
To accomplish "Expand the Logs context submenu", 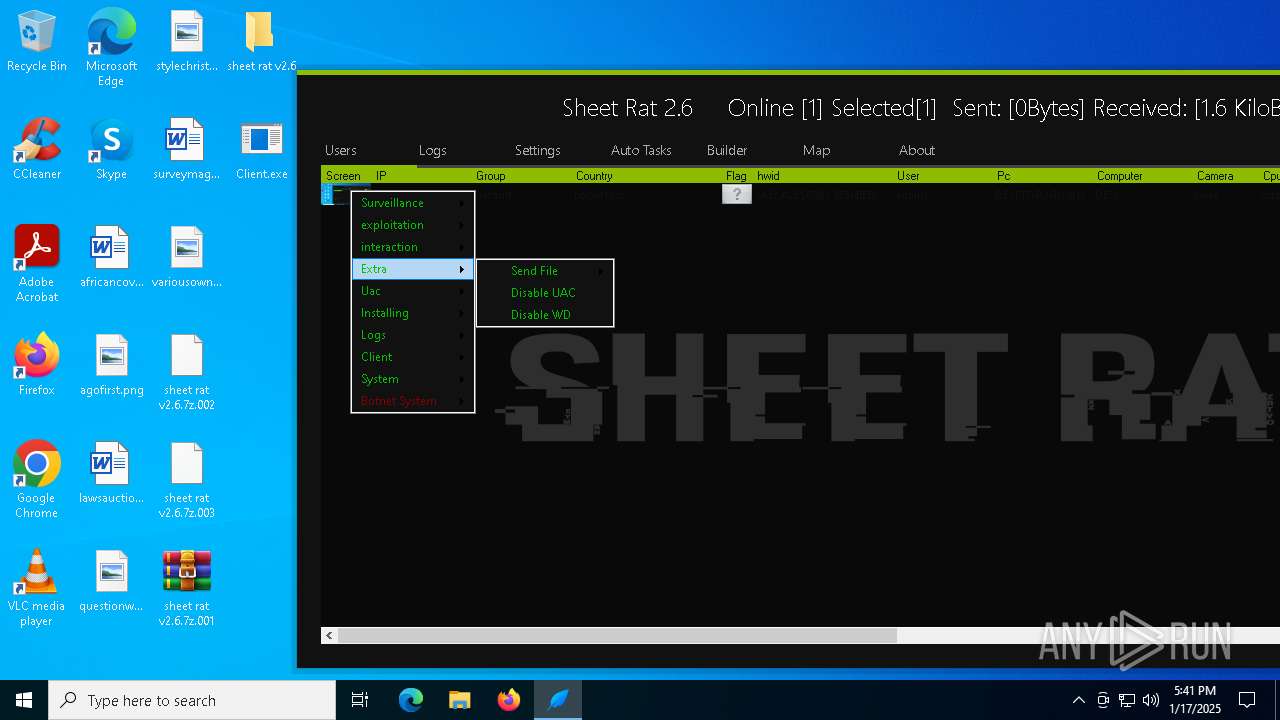I will (x=413, y=335).
